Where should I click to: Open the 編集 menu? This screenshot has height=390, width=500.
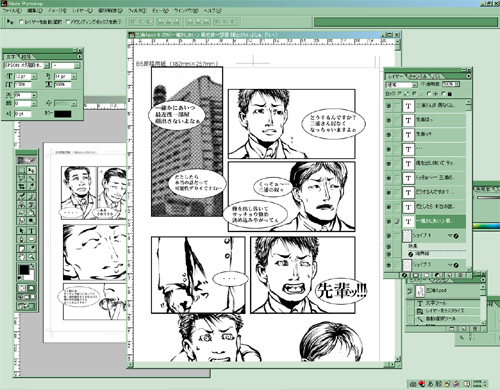35,11
